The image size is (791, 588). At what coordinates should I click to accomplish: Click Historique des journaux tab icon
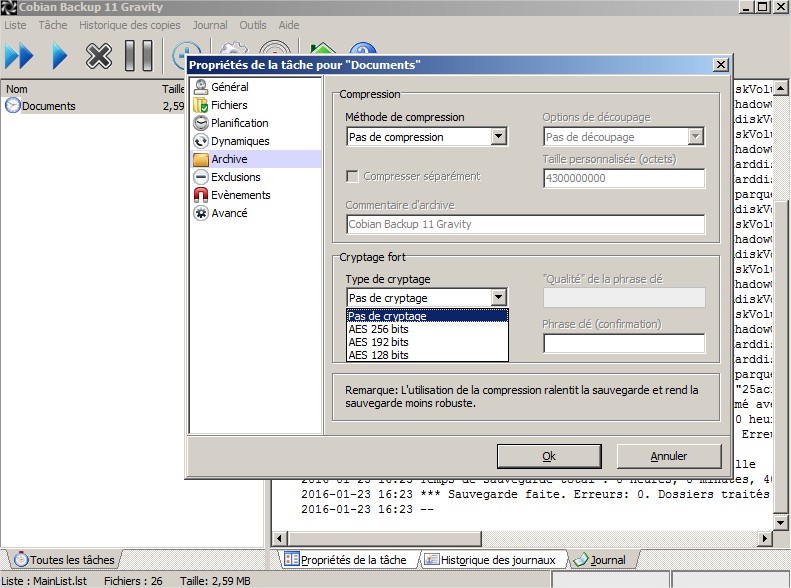pos(431,559)
